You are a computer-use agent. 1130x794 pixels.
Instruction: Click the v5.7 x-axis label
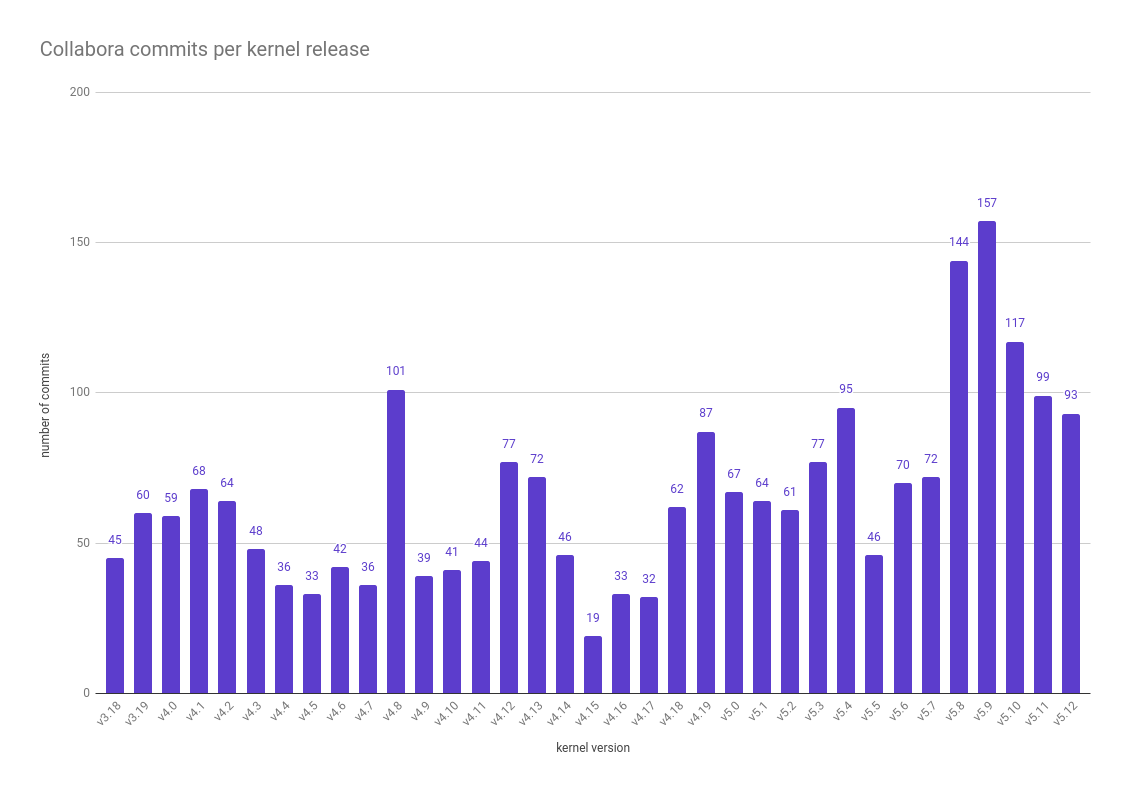click(x=926, y=712)
